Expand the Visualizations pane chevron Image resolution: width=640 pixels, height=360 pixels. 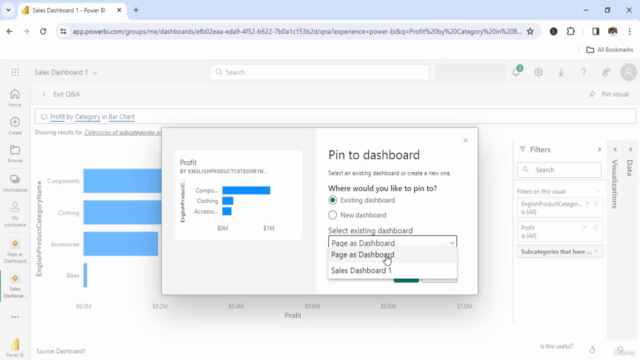click(x=615, y=149)
